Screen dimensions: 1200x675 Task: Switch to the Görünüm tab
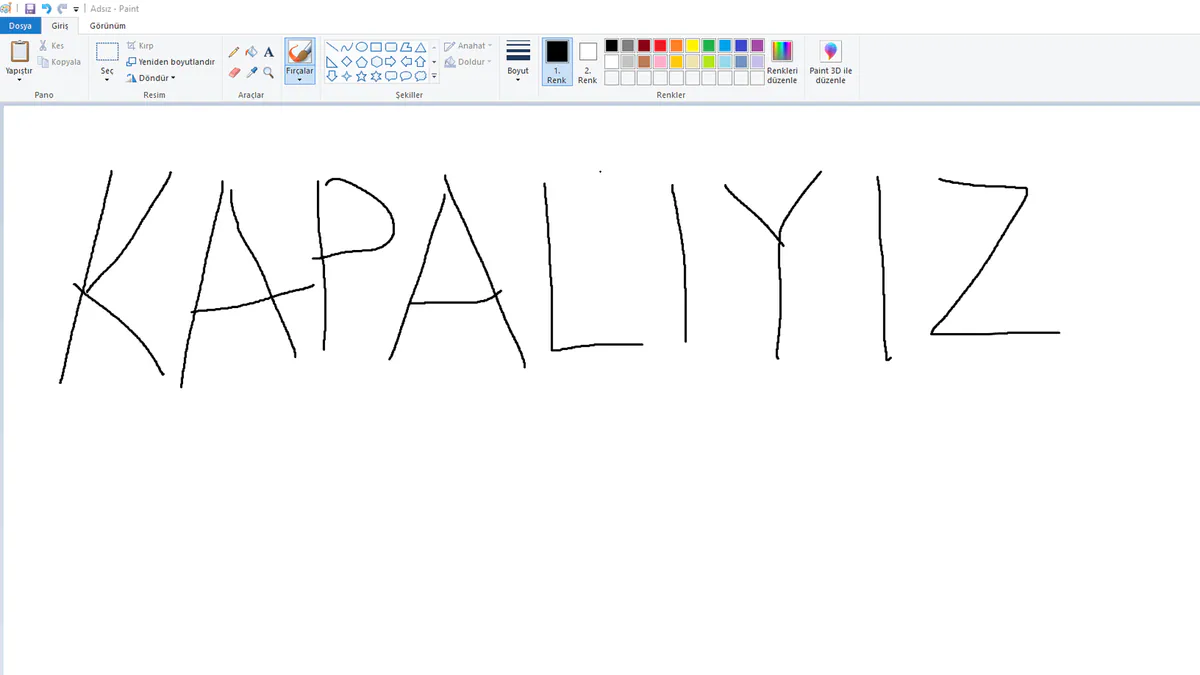click(x=108, y=25)
